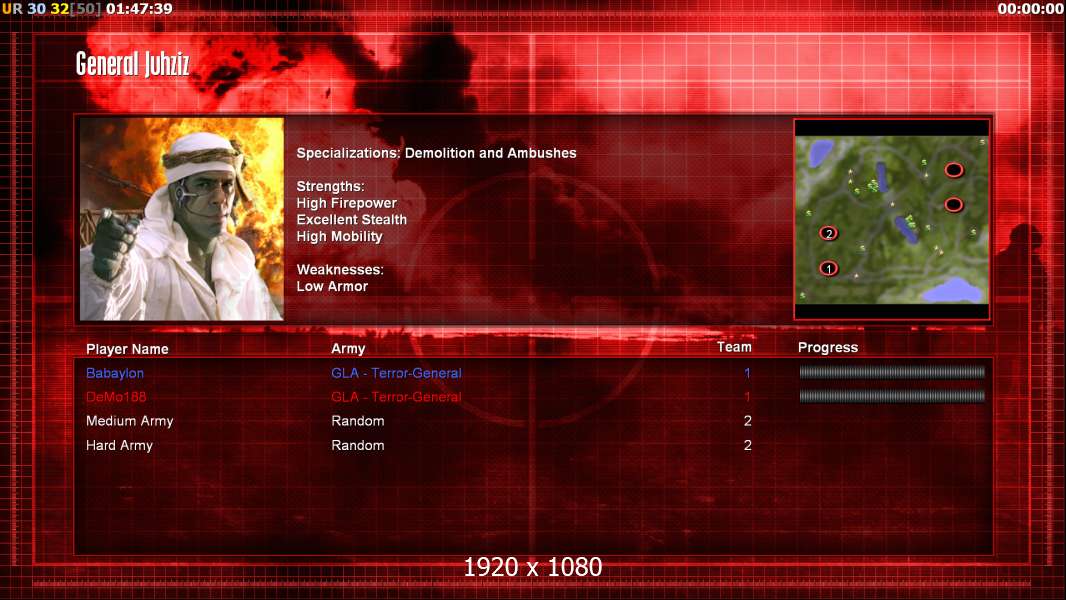Screen dimensions: 1066x600
Task: Click the Progress column header
Action: (828, 348)
